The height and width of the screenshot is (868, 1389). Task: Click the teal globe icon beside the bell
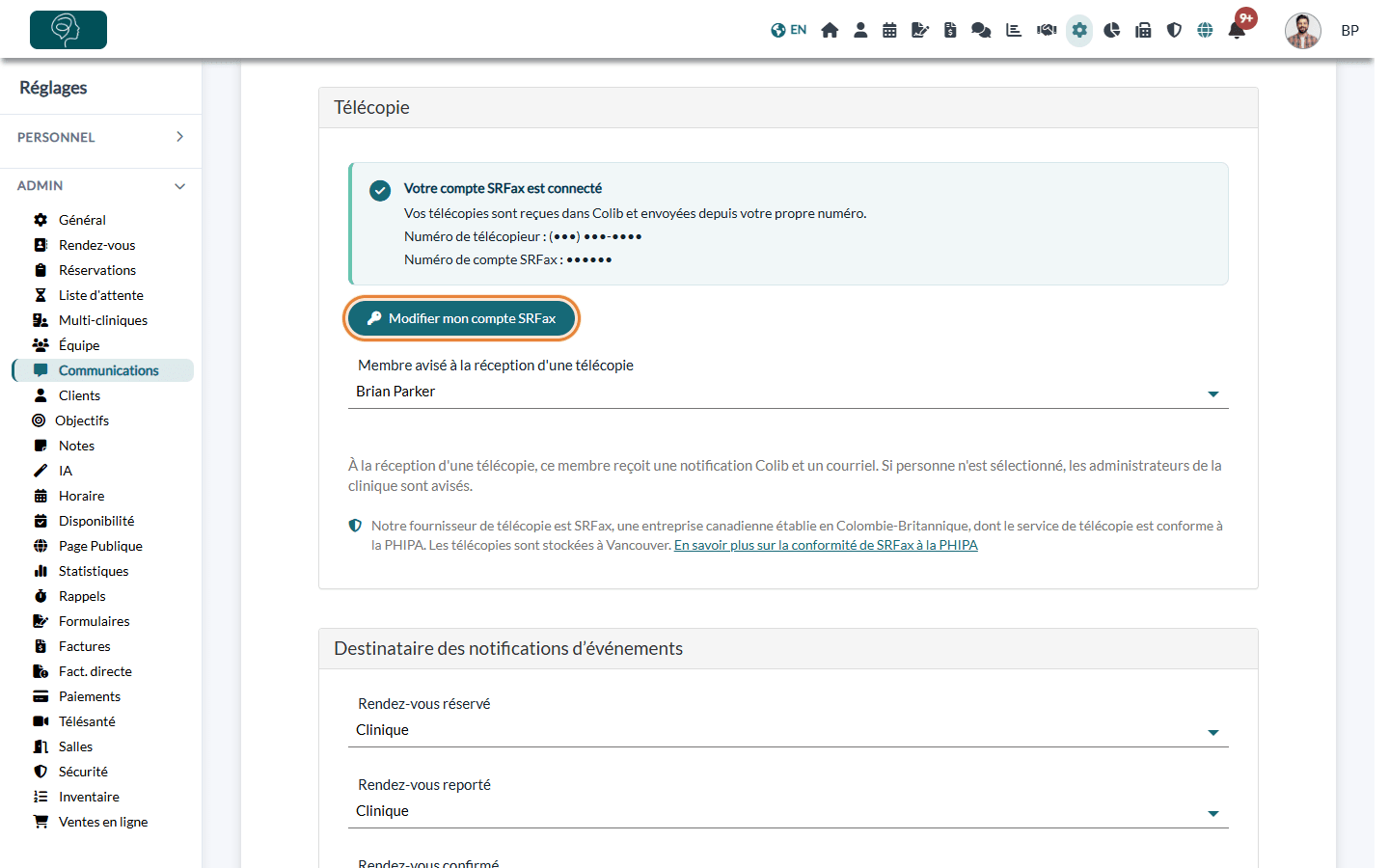click(x=1205, y=30)
